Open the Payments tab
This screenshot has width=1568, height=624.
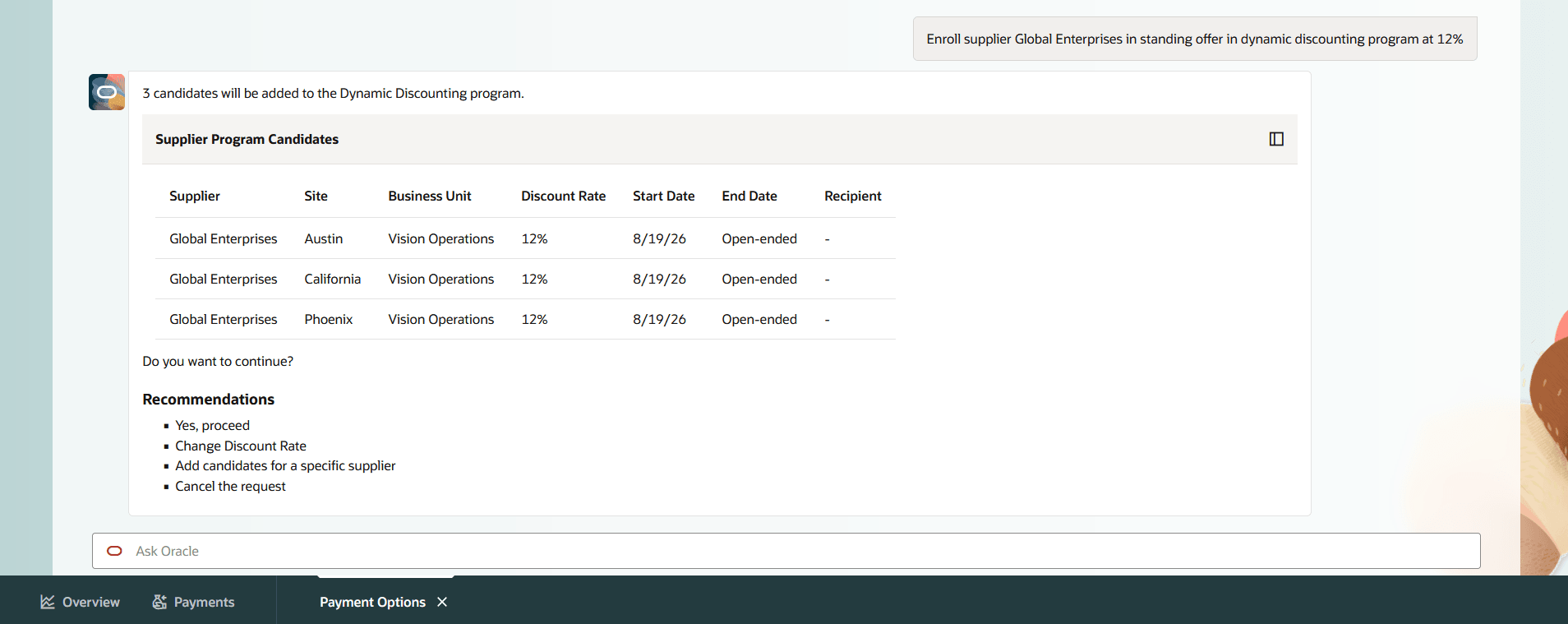coord(193,602)
